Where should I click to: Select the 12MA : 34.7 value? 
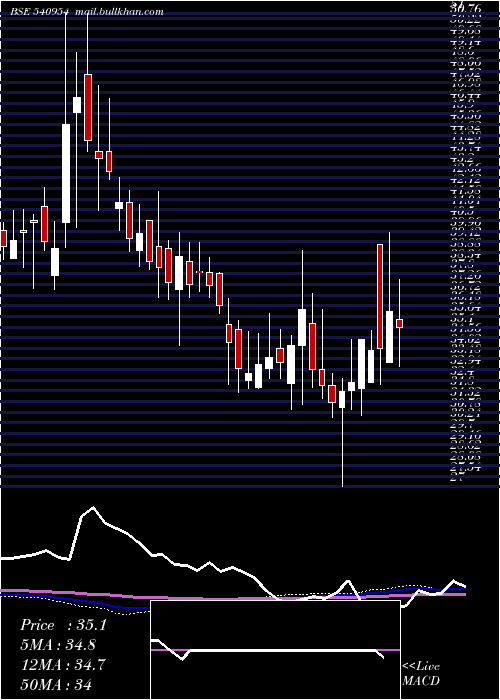point(63,665)
